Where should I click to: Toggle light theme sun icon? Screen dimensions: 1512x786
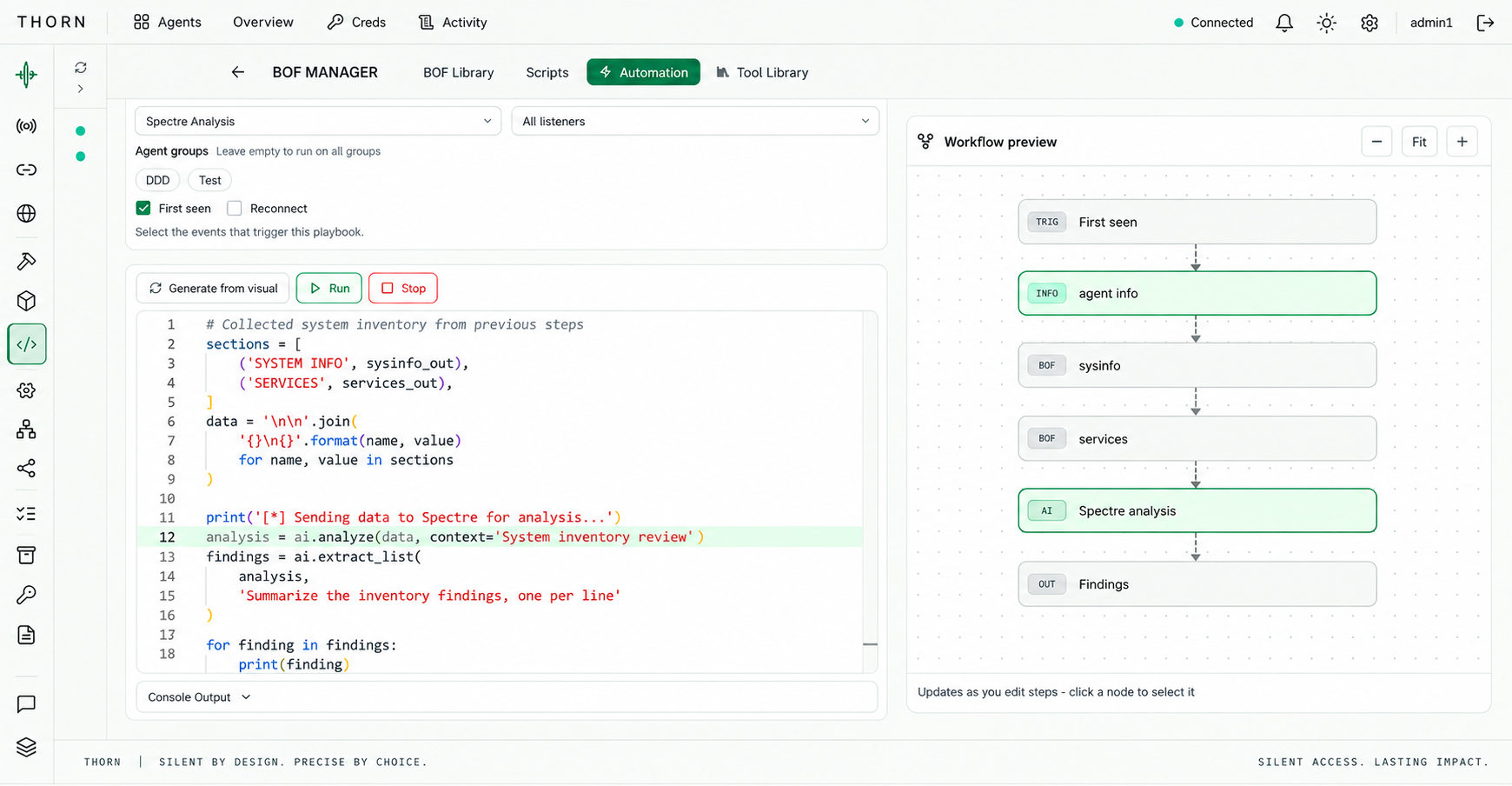tap(1326, 23)
